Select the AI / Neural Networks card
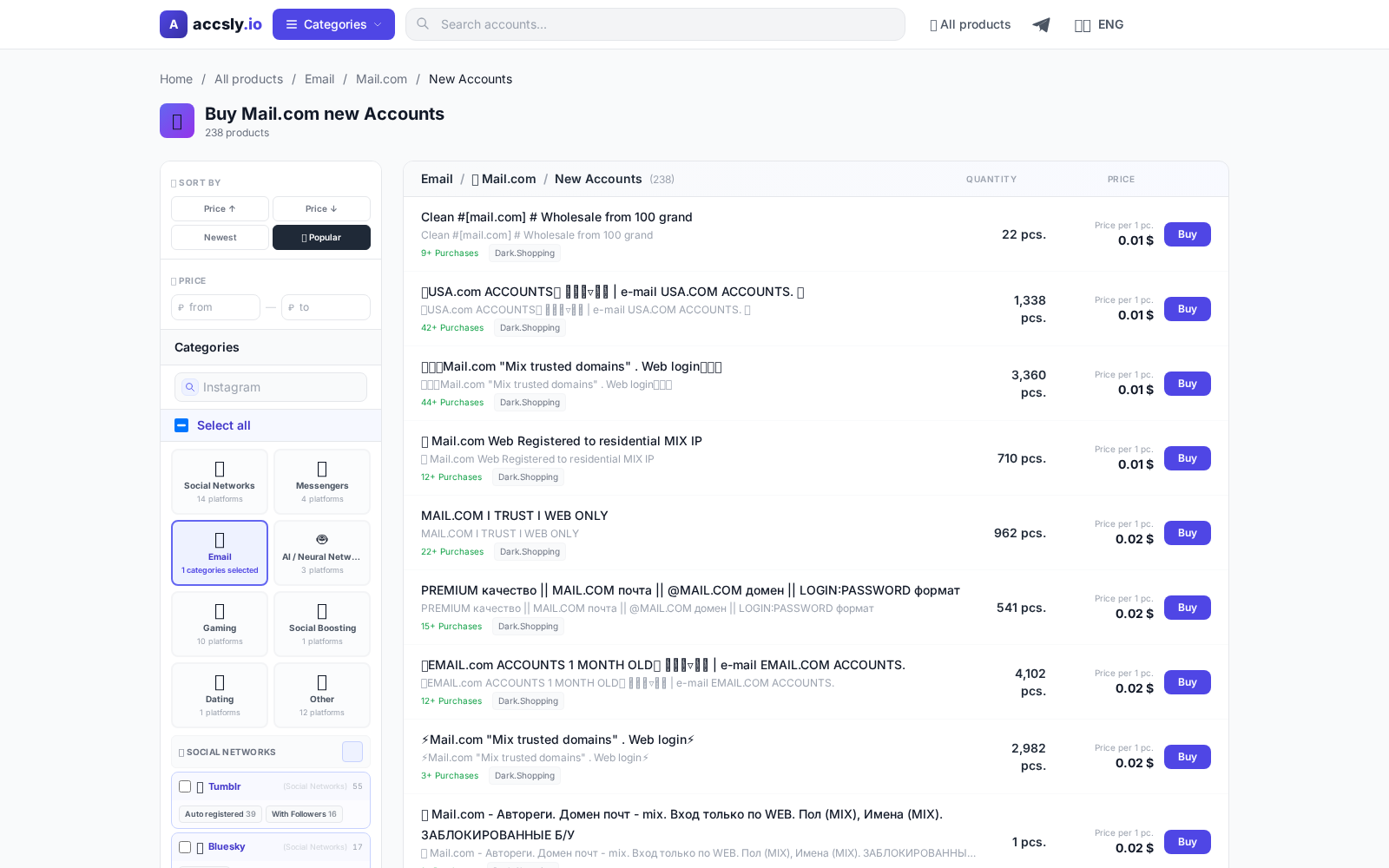The width and height of the screenshot is (1389, 868). coord(322,553)
